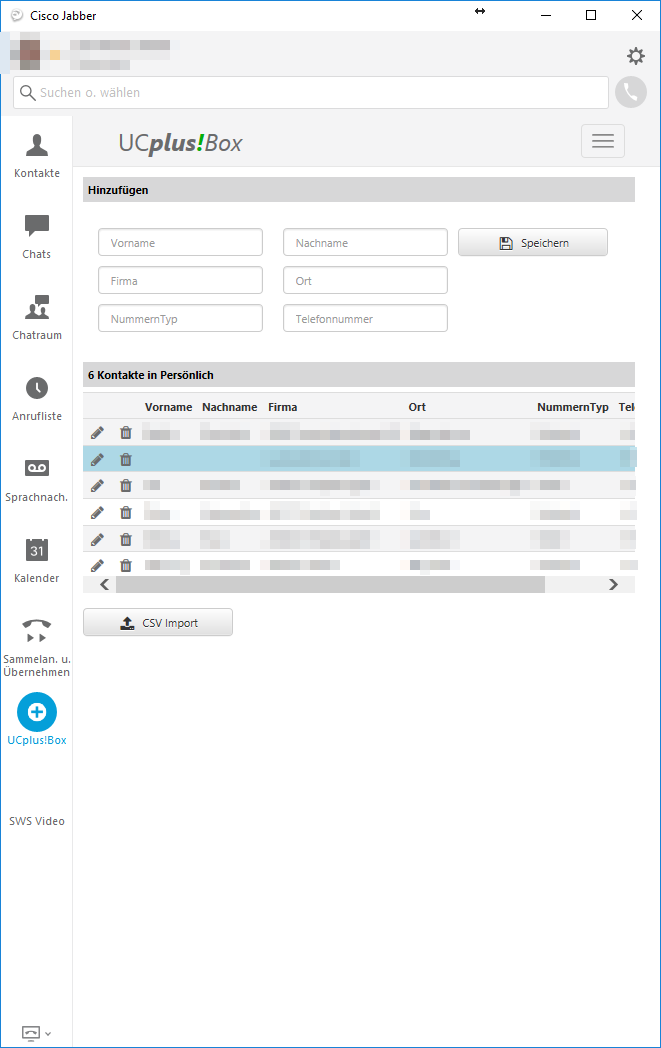Viewport: 661px width, 1048px height.
Task: Delete the third contact with trash icon
Action: click(126, 485)
